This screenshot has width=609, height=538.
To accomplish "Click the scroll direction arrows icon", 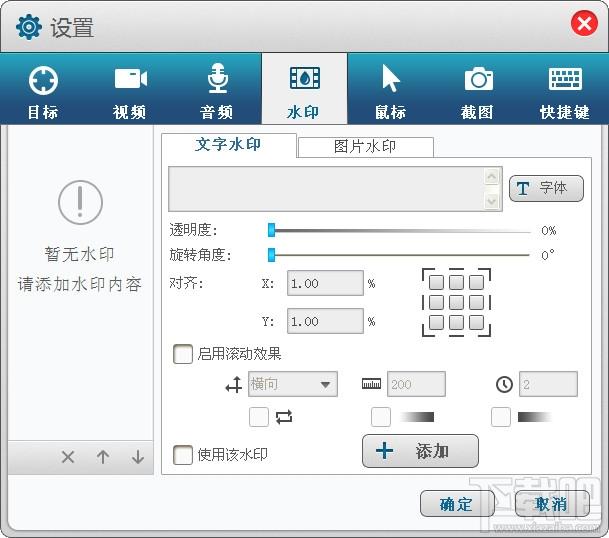I will 234,385.
